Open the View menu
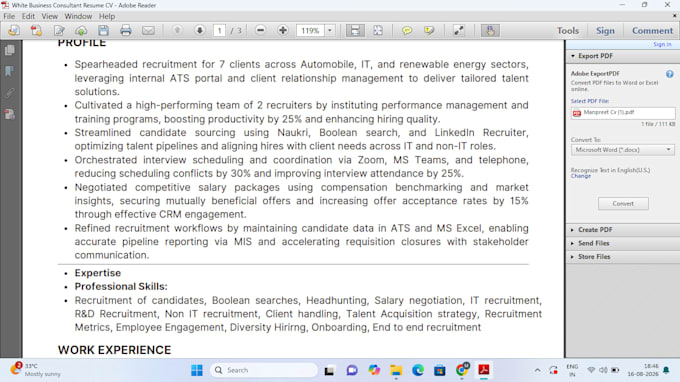 [x=49, y=16]
